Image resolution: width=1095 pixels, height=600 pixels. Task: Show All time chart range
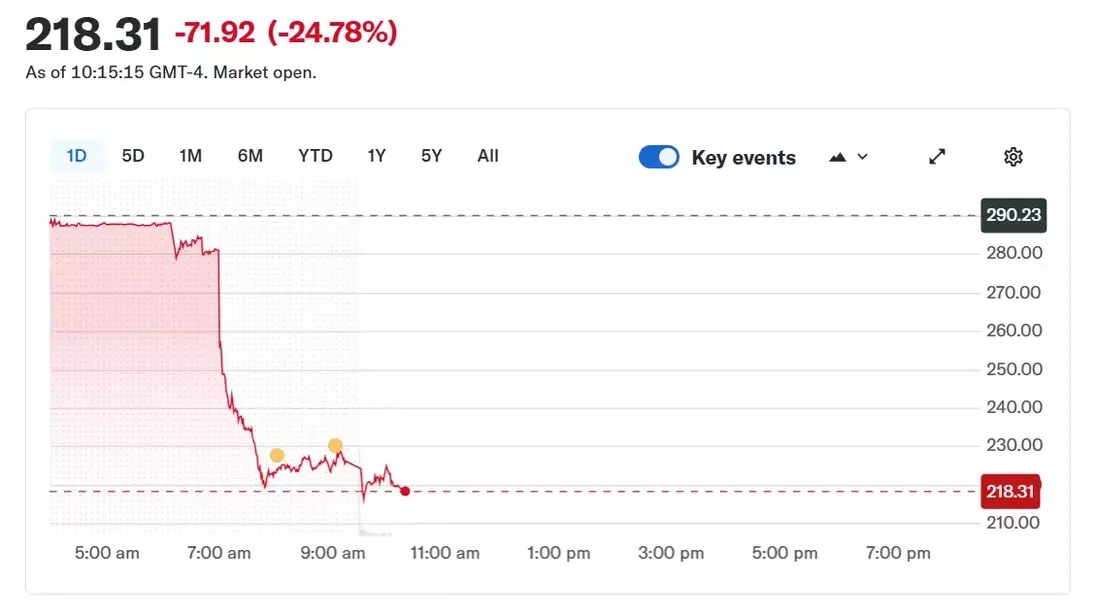487,156
